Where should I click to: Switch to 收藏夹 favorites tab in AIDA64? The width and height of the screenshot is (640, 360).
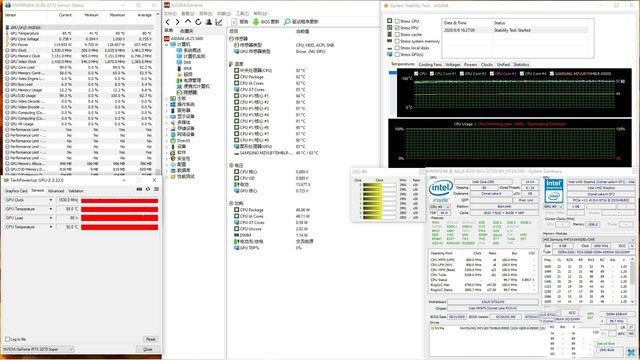click(x=187, y=31)
